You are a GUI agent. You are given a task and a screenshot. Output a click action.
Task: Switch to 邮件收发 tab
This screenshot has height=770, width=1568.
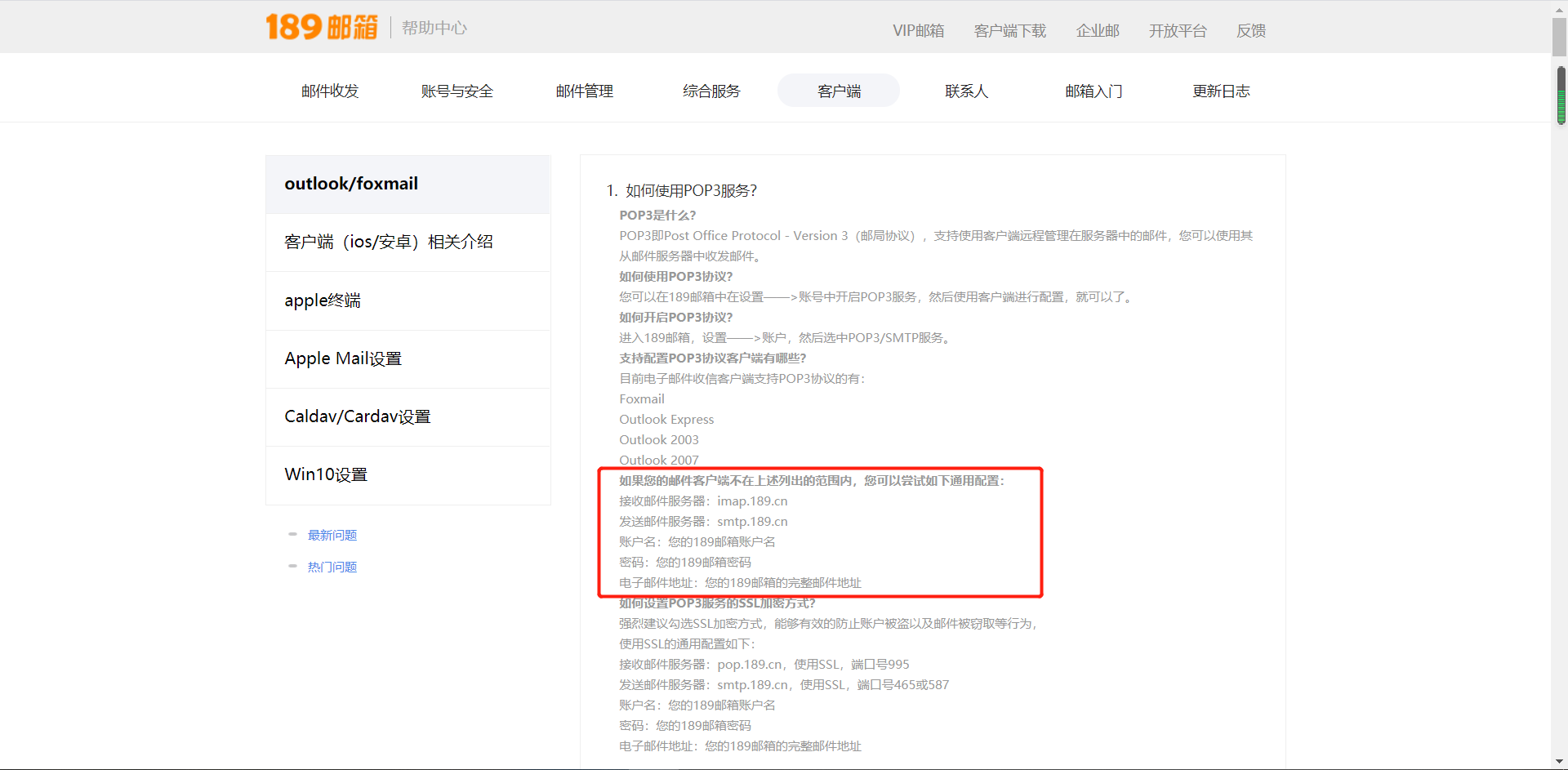330,91
